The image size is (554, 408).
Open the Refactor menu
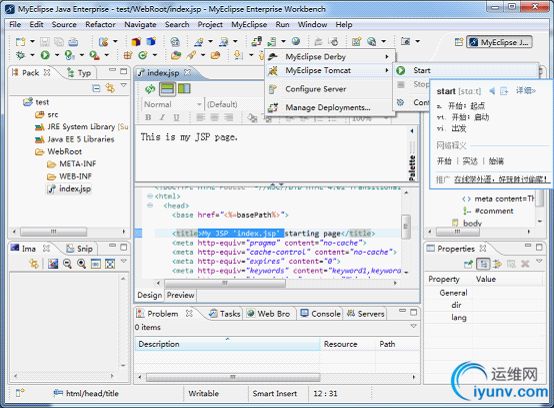[100, 24]
